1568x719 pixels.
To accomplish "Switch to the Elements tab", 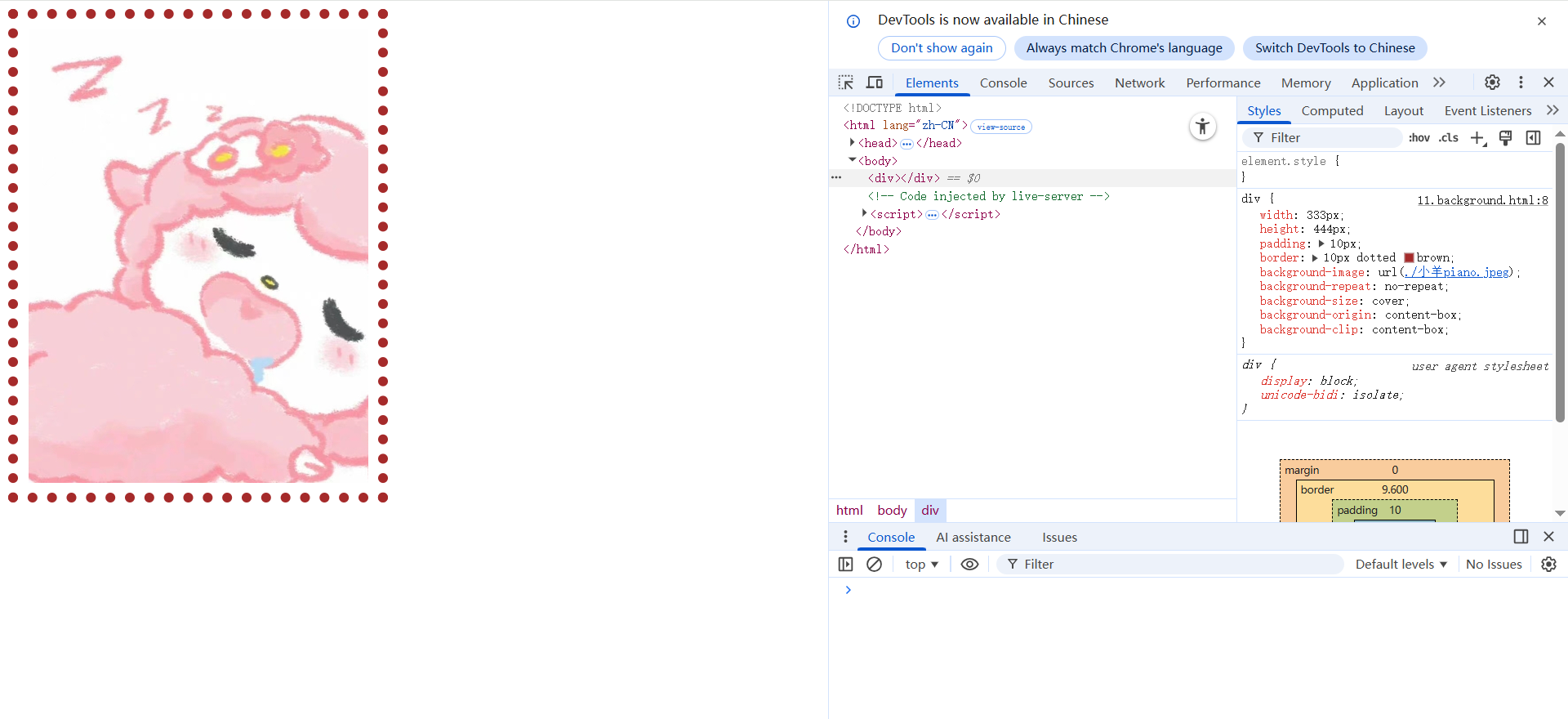I will 932,83.
